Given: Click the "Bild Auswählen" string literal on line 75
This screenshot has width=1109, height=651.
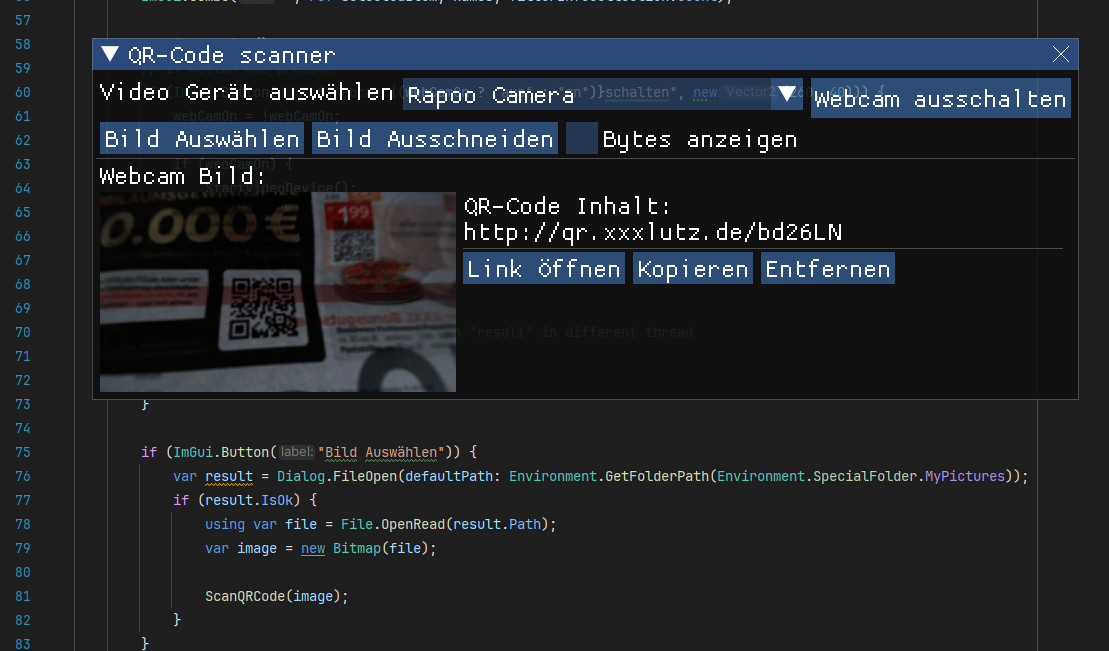Looking at the screenshot, I should click(381, 452).
